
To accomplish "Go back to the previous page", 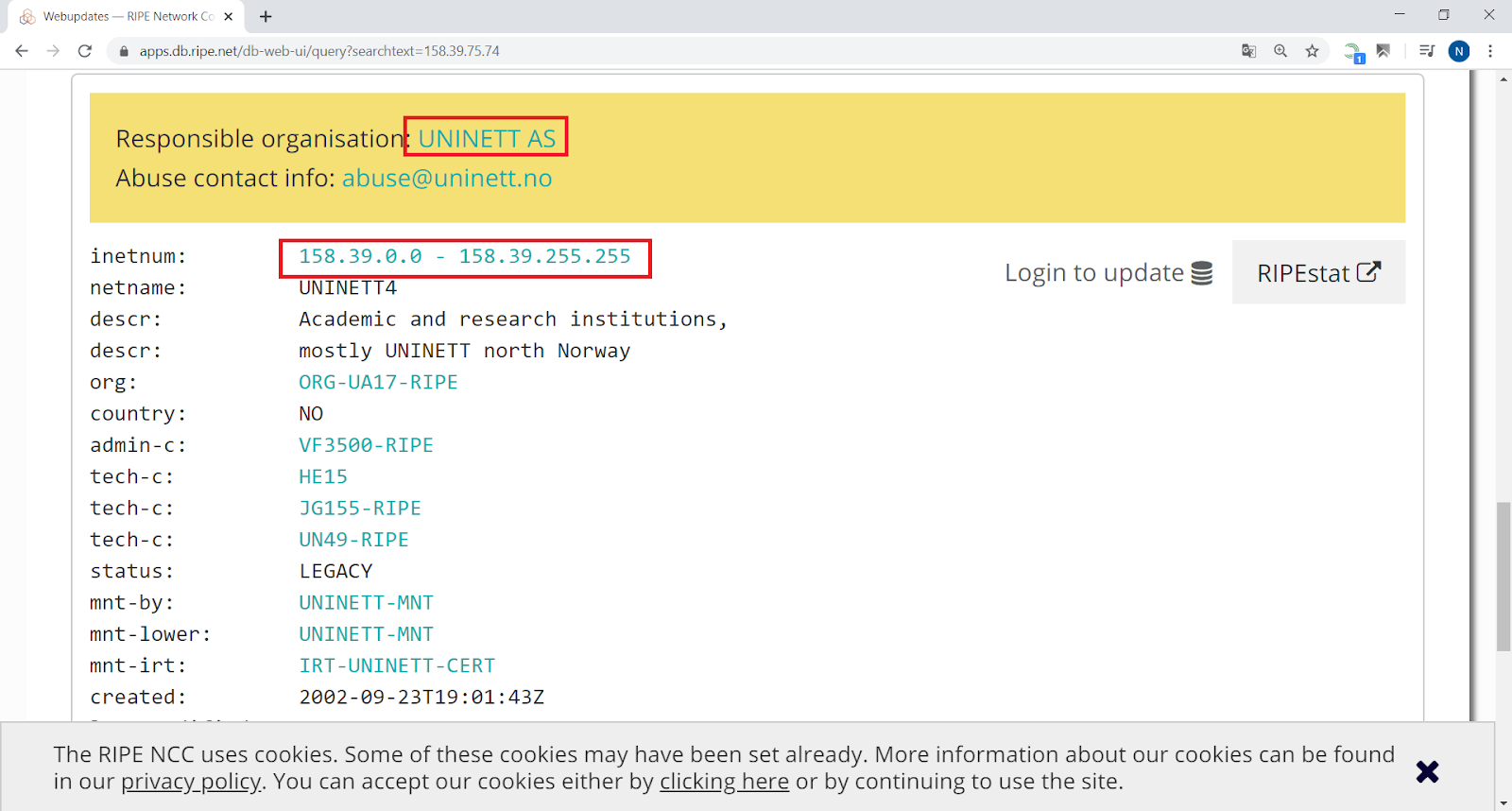I will tap(22, 51).
